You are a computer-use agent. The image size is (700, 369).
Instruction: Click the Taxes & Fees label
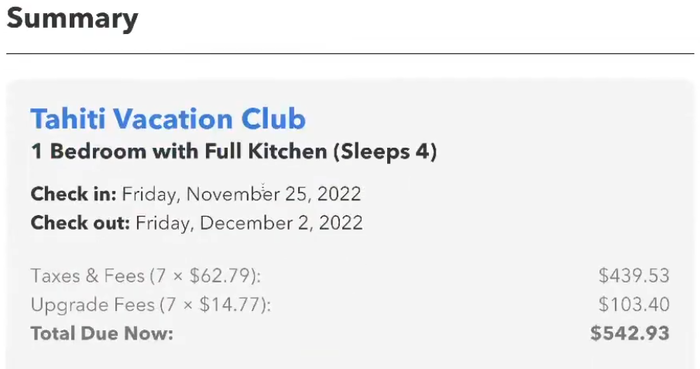88,276
